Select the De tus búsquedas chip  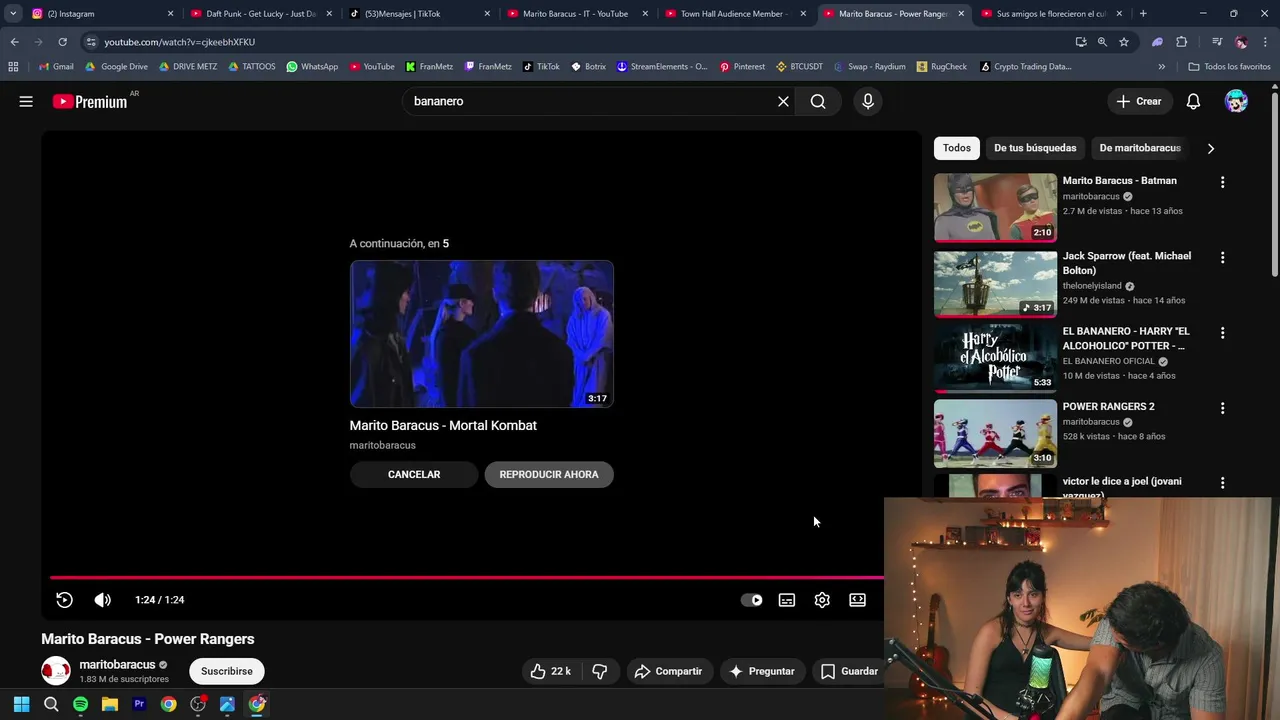[1035, 148]
